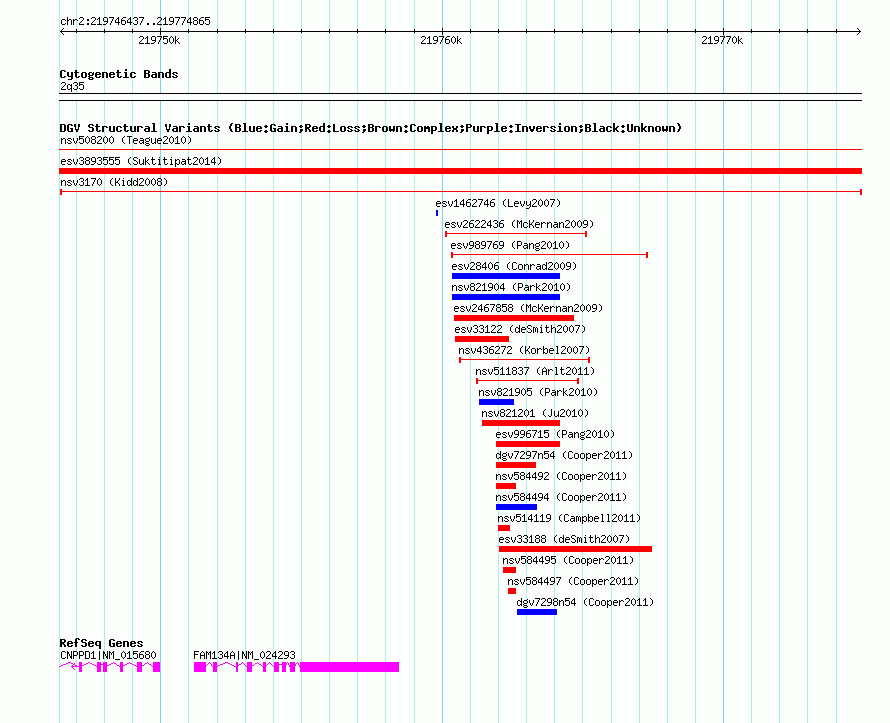Click the nsv3170 (Kidd2008) label
The image size is (890, 723).
114,182
